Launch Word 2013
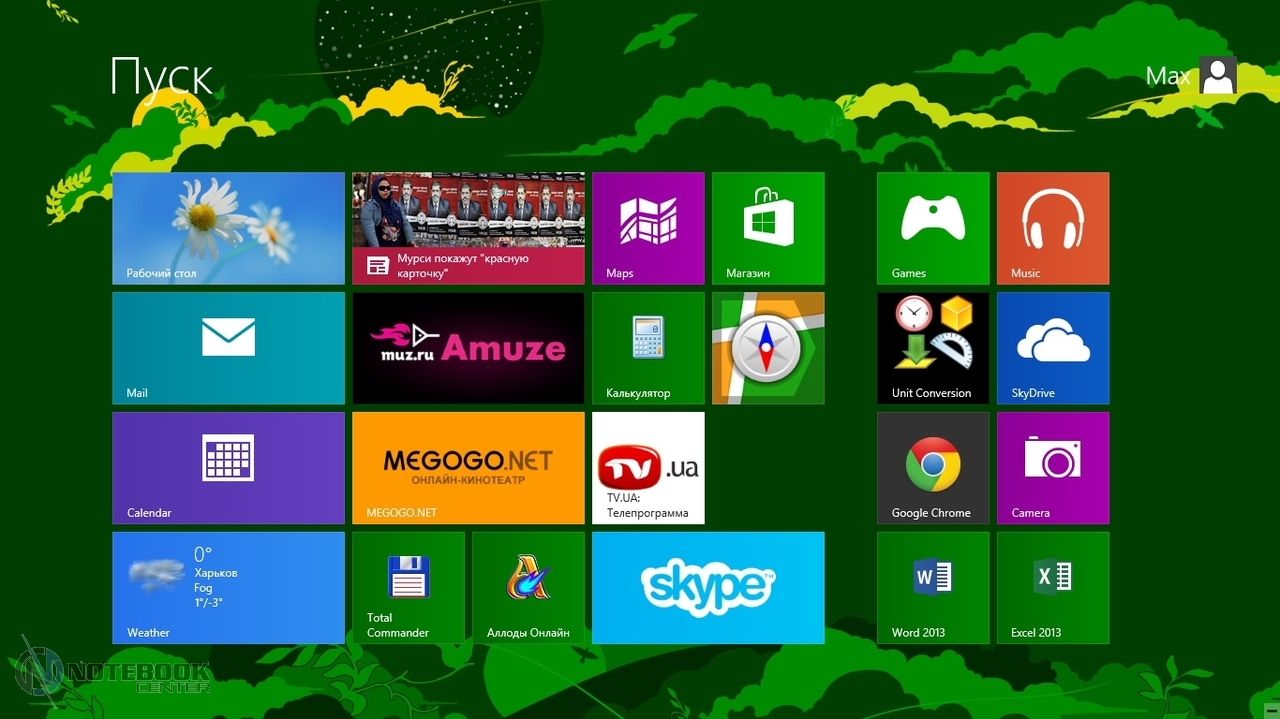 933,588
